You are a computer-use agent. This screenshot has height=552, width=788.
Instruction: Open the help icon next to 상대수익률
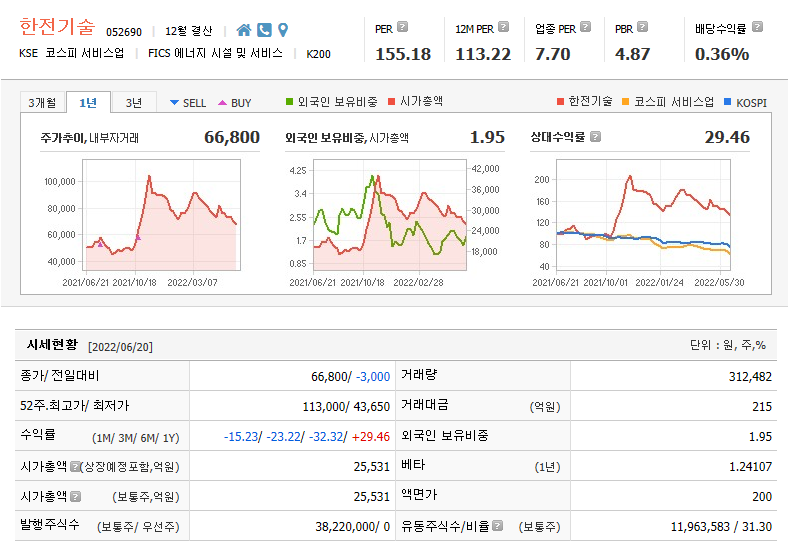[596, 137]
